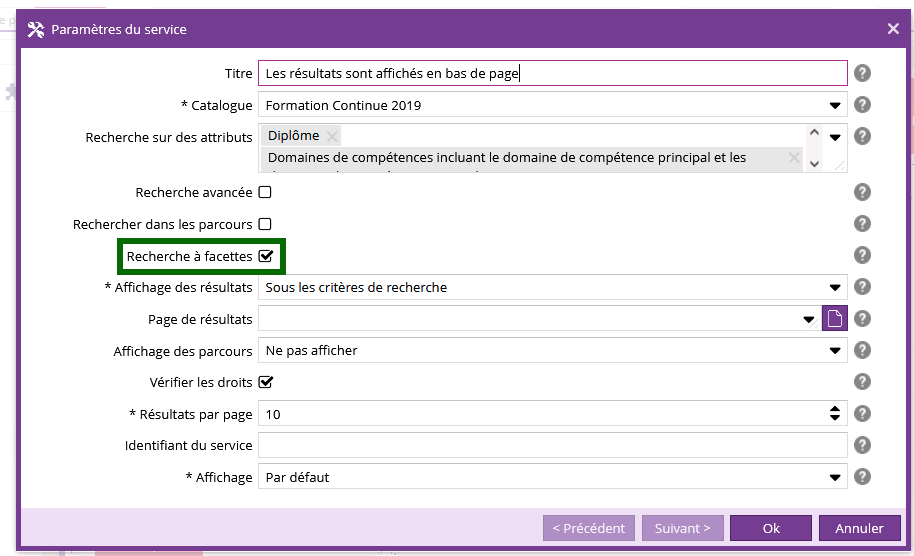Open the Catalogue dropdown list

[834, 106]
